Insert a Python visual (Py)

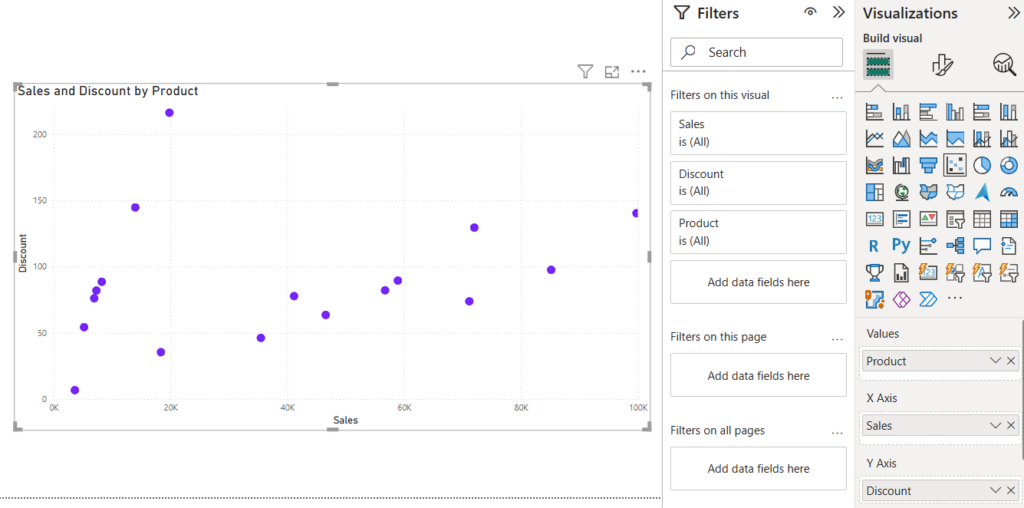(901, 246)
